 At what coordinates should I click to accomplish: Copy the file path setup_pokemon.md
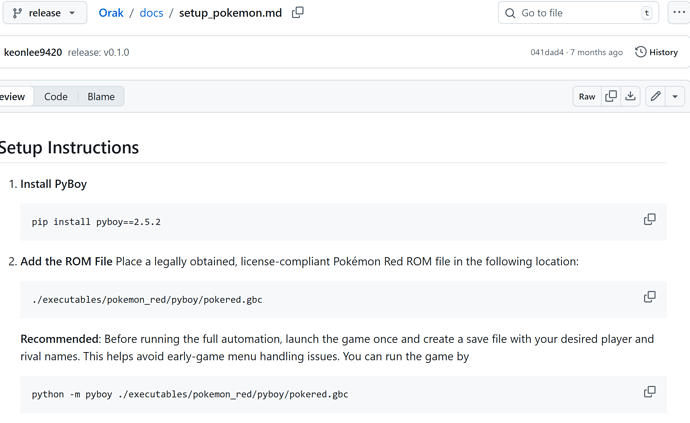pos(298,13)
